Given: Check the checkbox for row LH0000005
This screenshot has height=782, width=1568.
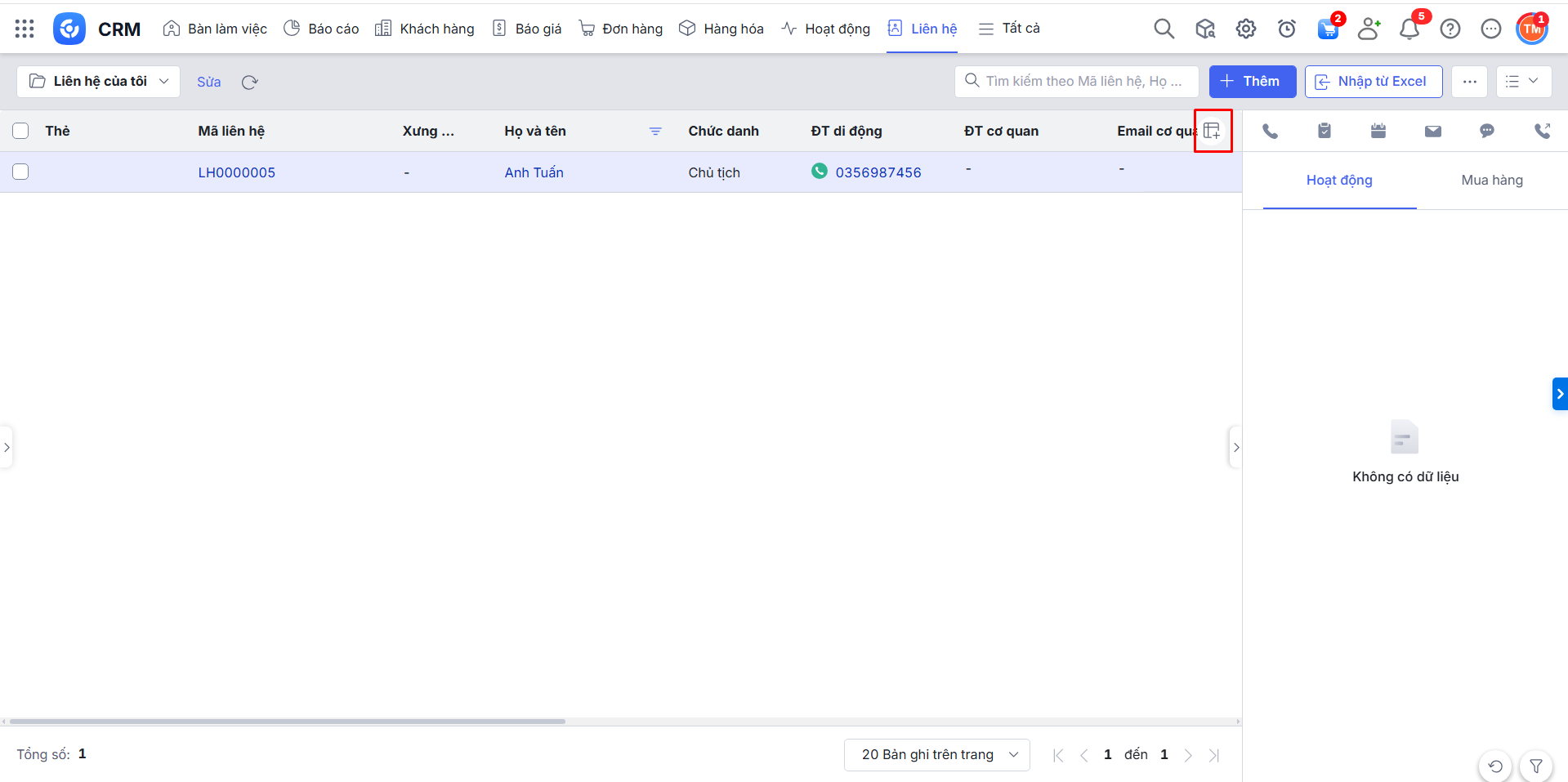Looking at the screenshot, I should [x=21, y=172].
